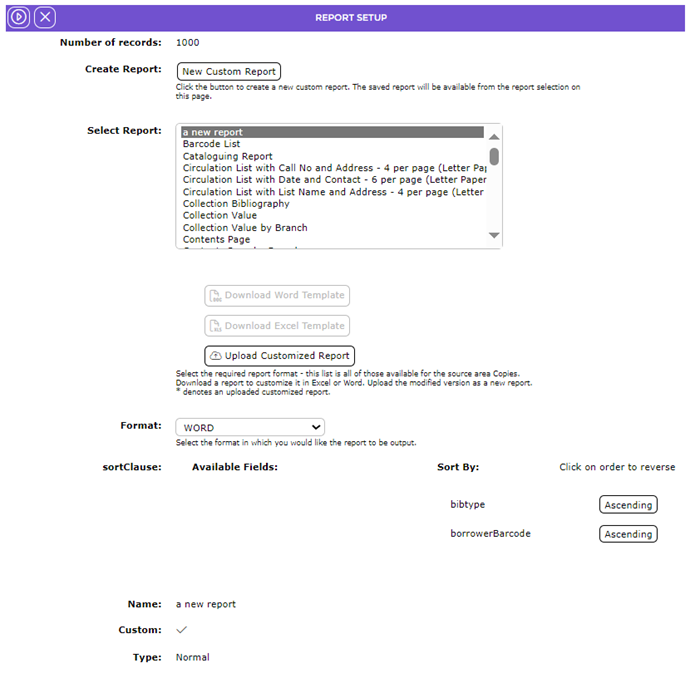Click the Custom checkmark indicator

(181, 630)
